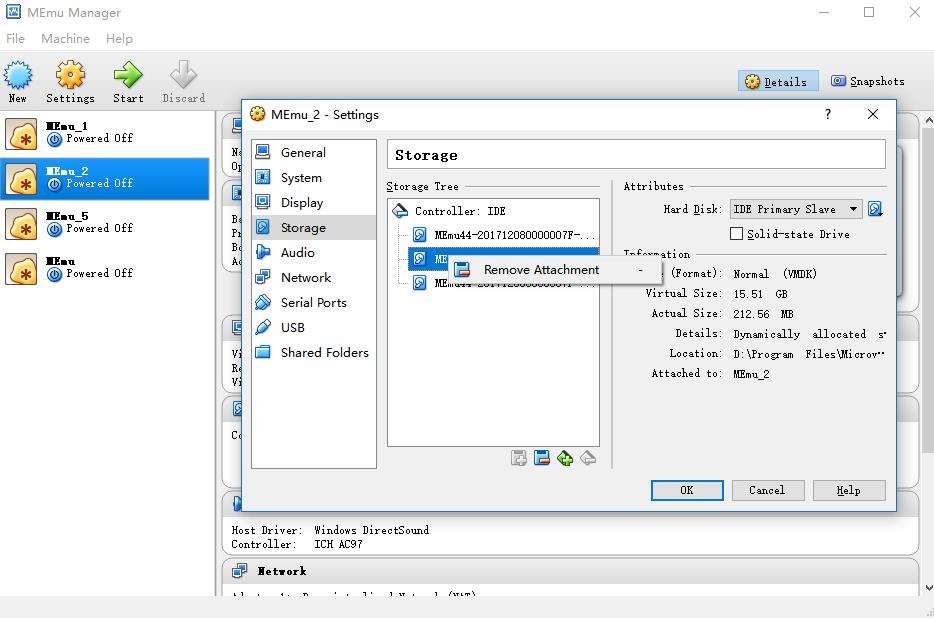934x618 pixels.
Task: Switch to the Network settings category
Action: click(x=305, y=277)
